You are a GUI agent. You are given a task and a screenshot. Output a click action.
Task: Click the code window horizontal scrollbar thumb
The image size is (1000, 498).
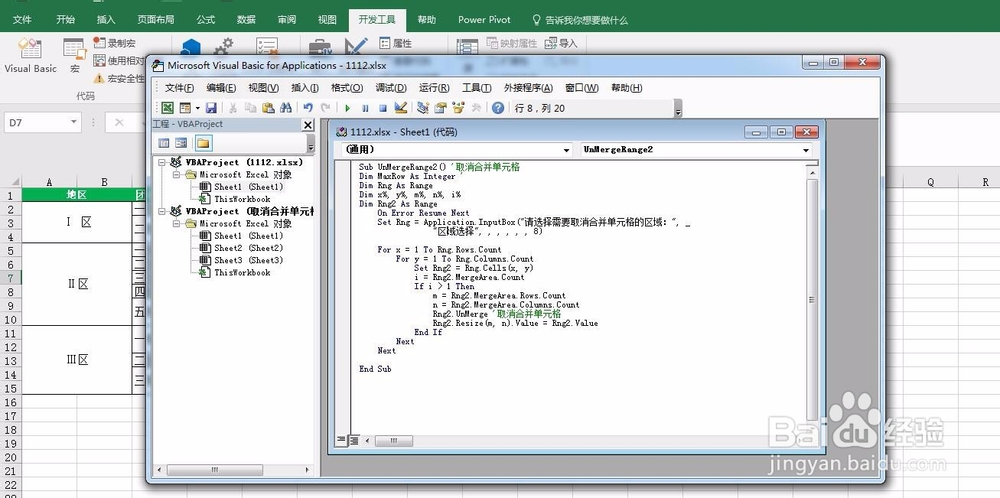pos(393,441)
